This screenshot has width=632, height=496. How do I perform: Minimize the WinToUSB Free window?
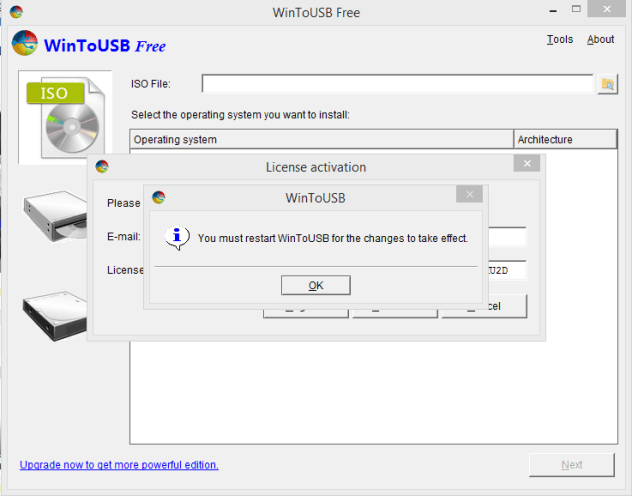pyautogui.click(x=553, y=10)
